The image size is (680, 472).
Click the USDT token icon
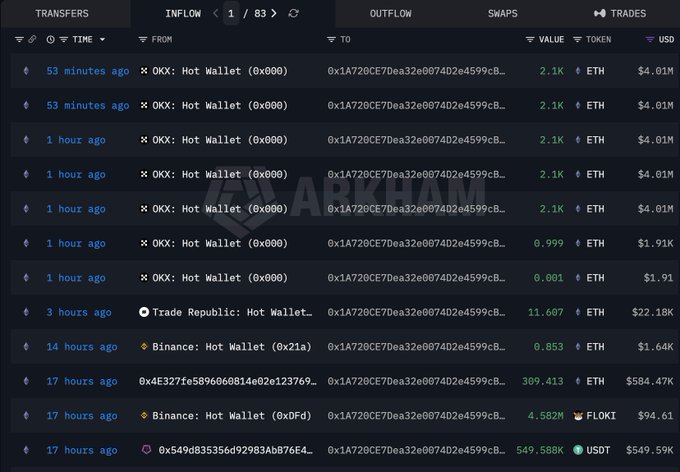point(578,450)
